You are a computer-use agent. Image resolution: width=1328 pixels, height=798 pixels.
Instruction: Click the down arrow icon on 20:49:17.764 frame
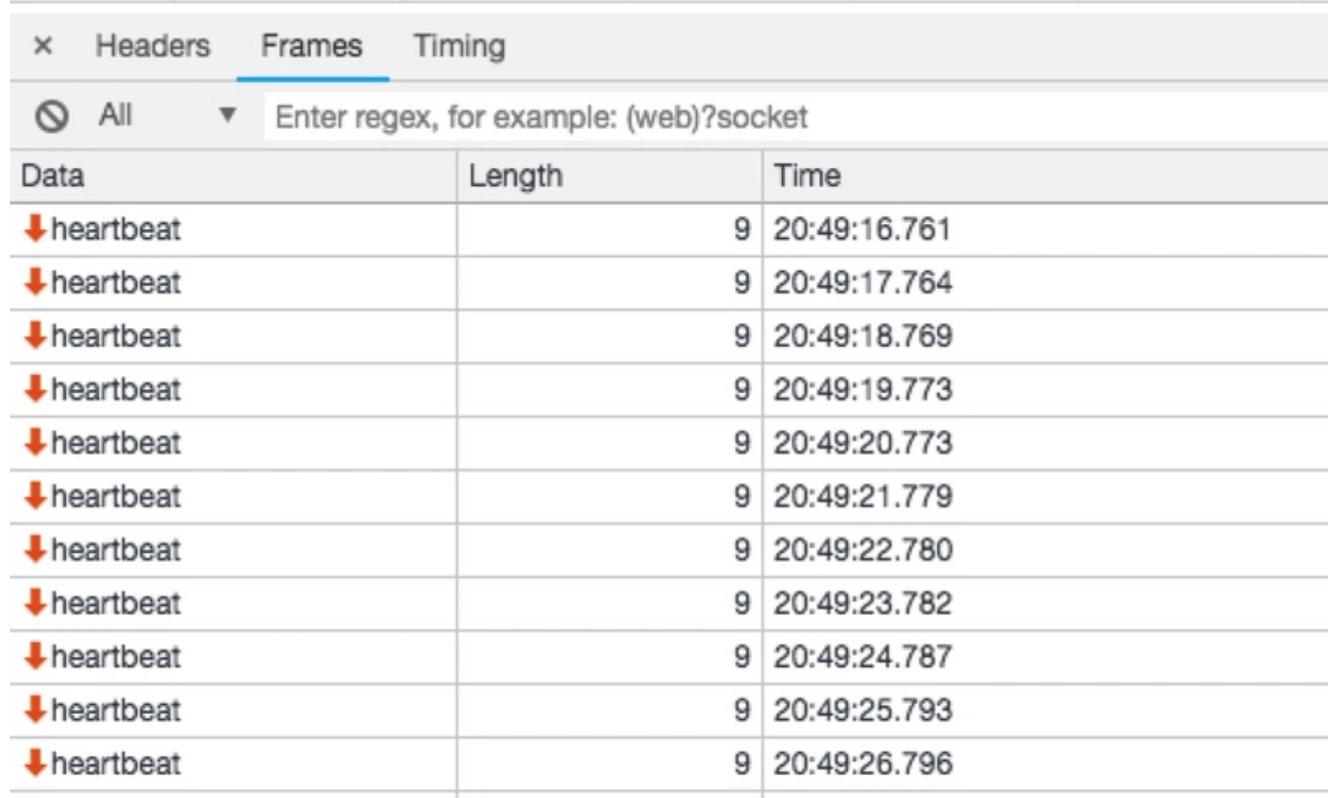tap(35, 283)
